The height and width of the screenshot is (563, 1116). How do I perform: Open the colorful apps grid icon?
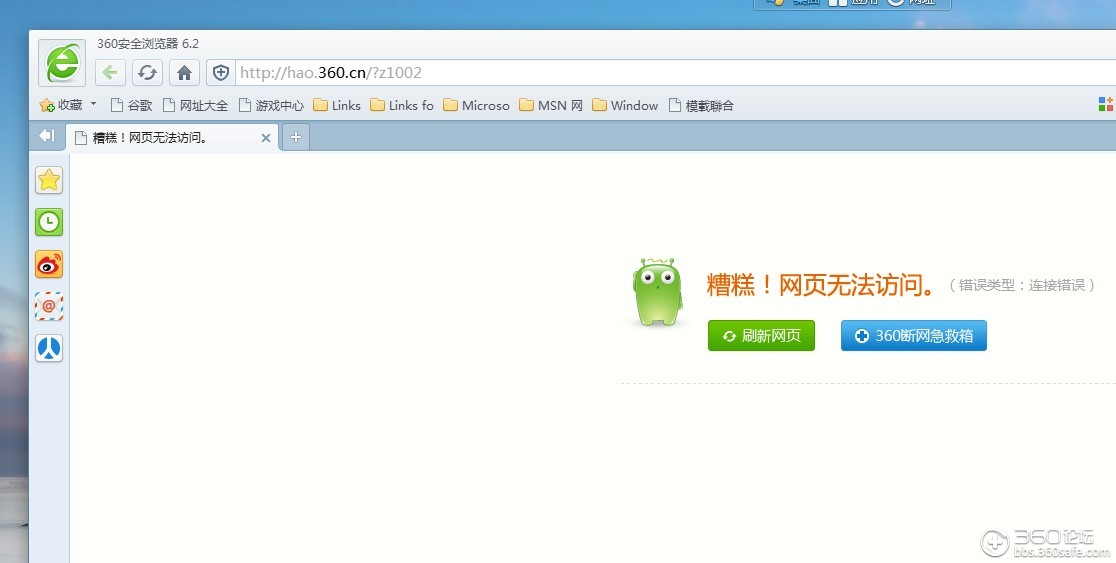1105,104
